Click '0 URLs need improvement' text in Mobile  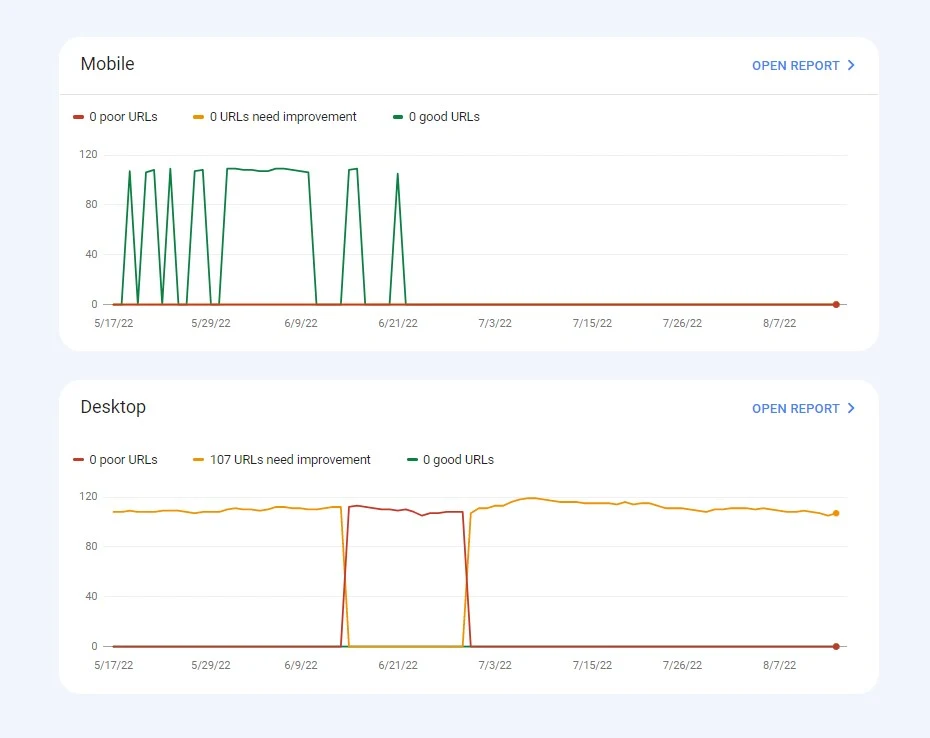pos(283,117)
